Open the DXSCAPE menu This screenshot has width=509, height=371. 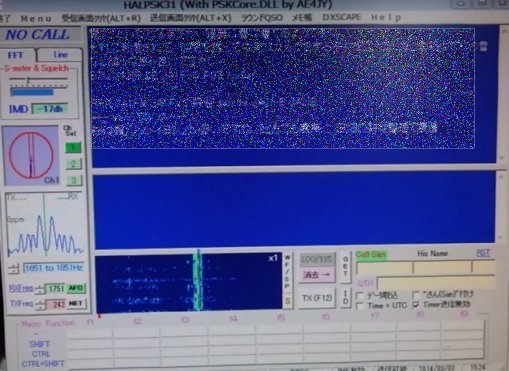click(342, 17)
